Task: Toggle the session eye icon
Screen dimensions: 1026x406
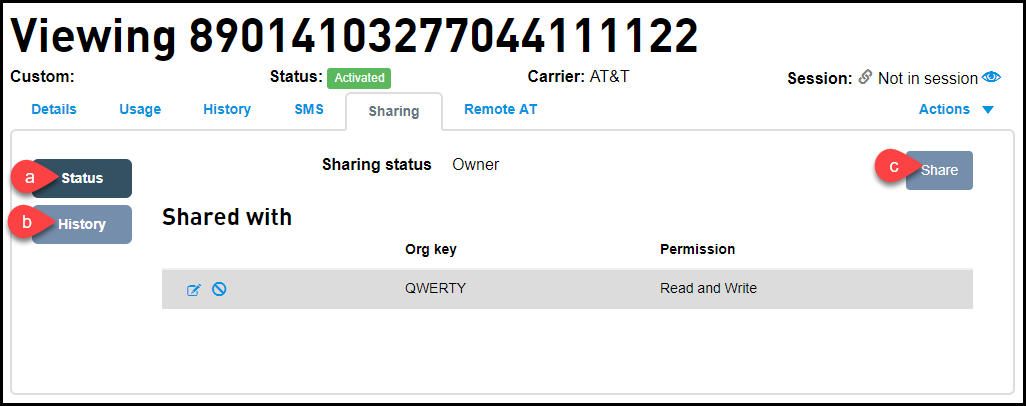Action: click(991, 78)
